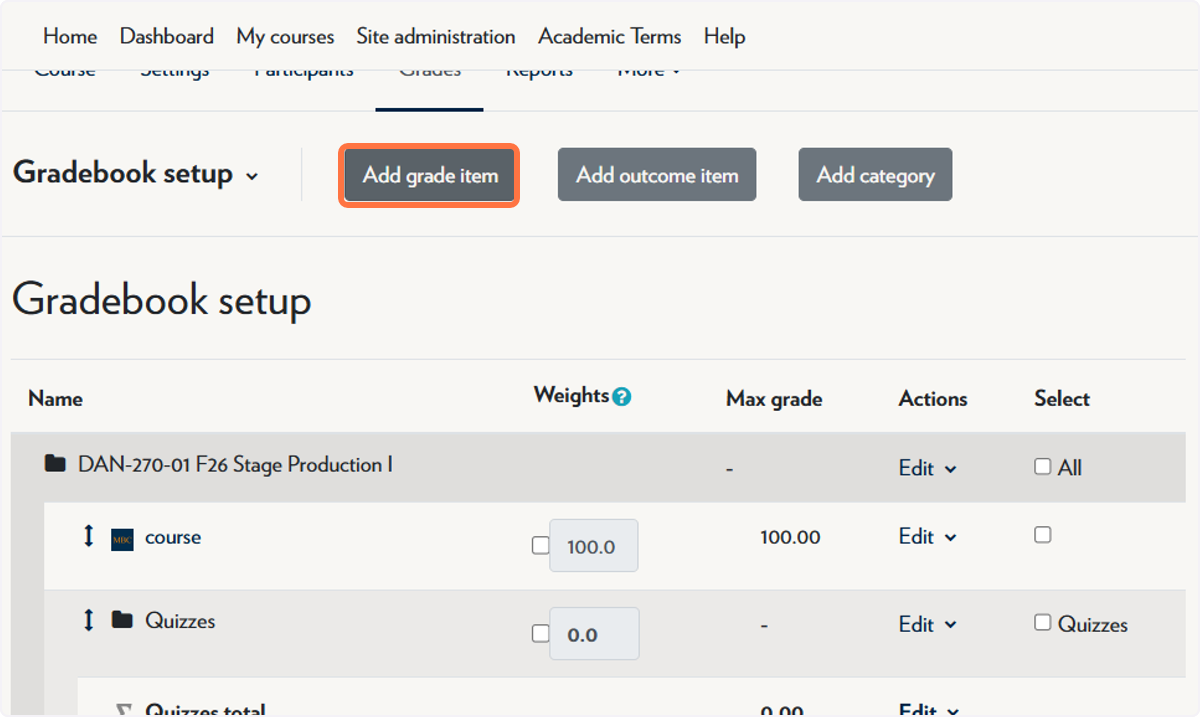Viewport: 1200px width, 717px height.
Task: Click the Quizzes folder icon
Action: 122,620
